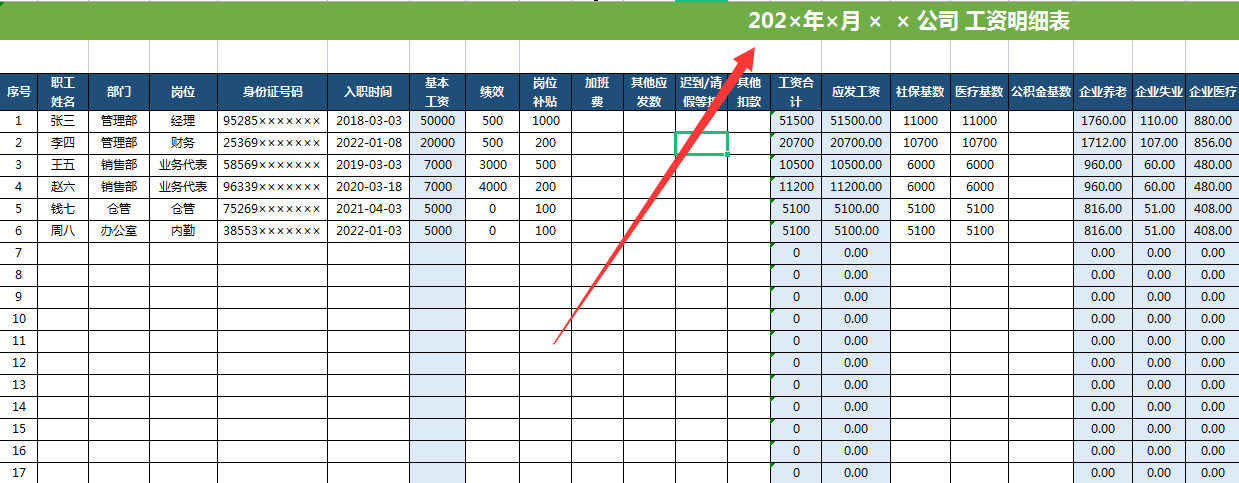Viewport: 1239px width, 483px height.
Task: Click the salary total cell 51500
Action: (x=796, y=121)
